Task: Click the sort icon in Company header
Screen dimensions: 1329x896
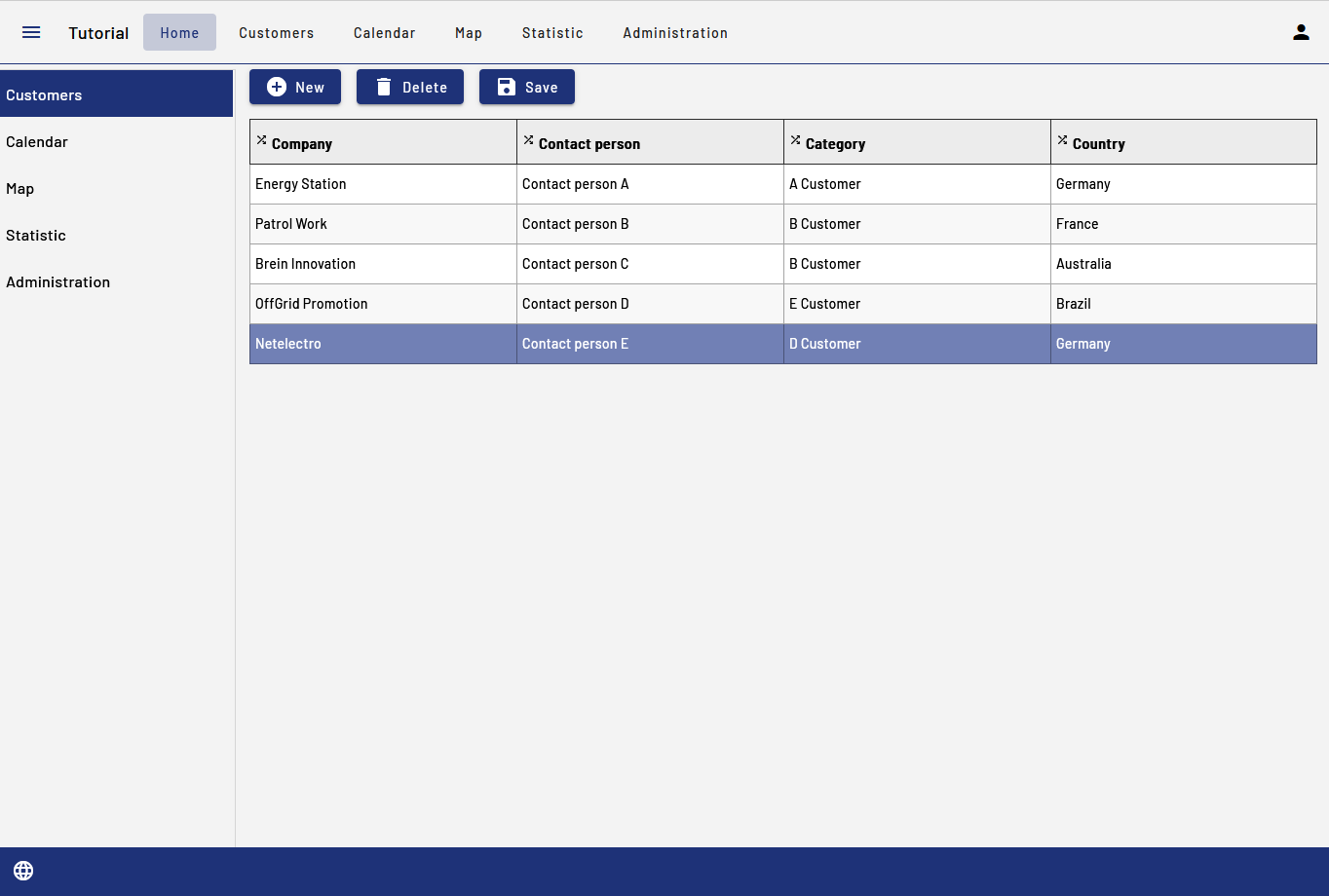Action: pos(261,140)
